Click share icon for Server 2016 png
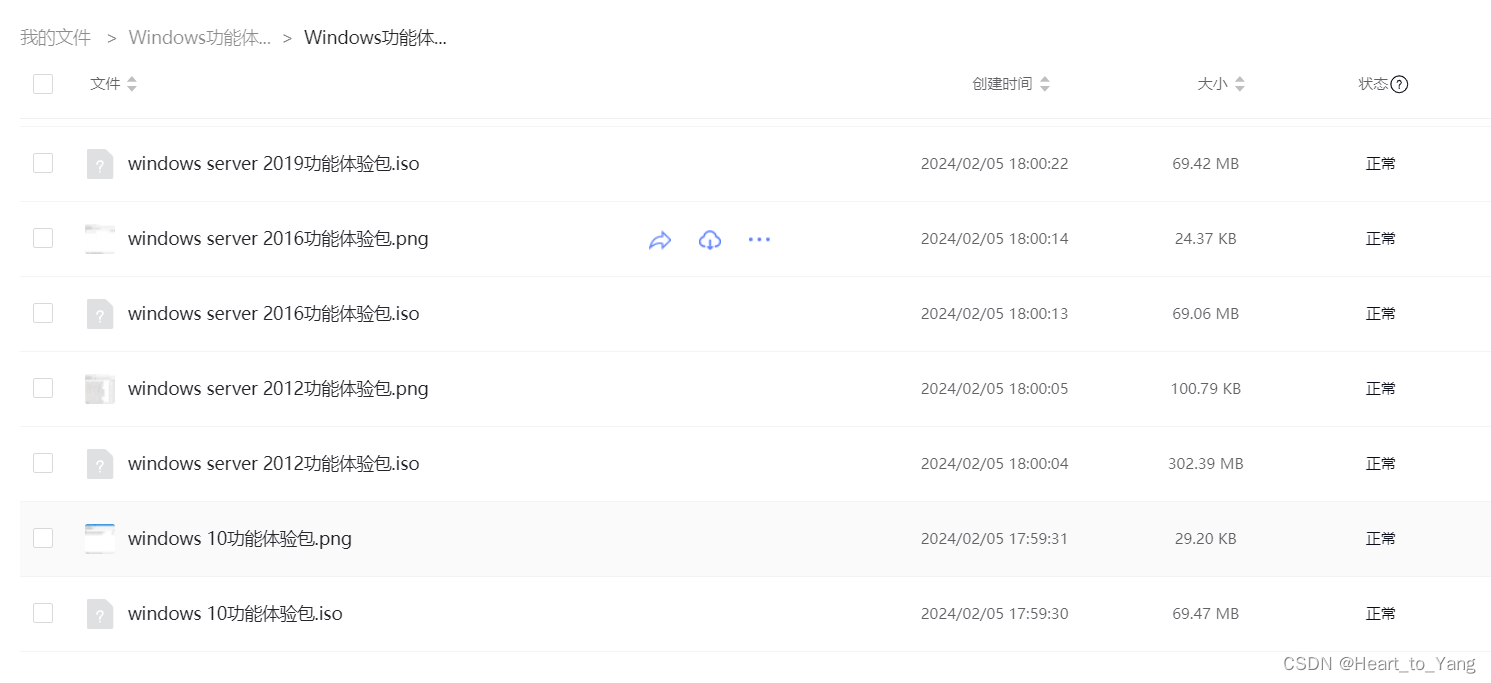This screenshot has height=683, width=1491. coord(660,240)
